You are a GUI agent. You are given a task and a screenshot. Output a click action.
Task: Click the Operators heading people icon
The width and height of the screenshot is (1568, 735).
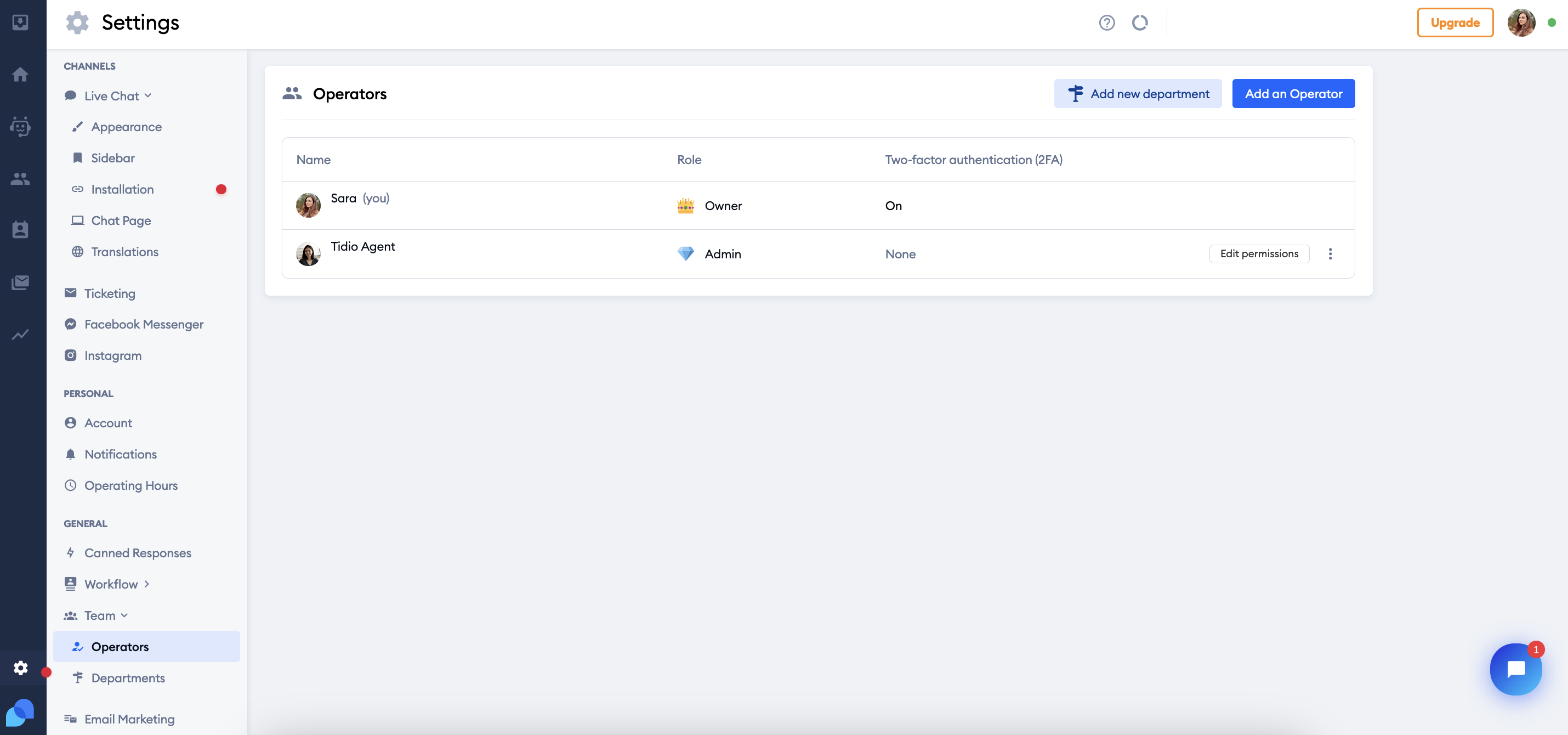click(292, 93)
